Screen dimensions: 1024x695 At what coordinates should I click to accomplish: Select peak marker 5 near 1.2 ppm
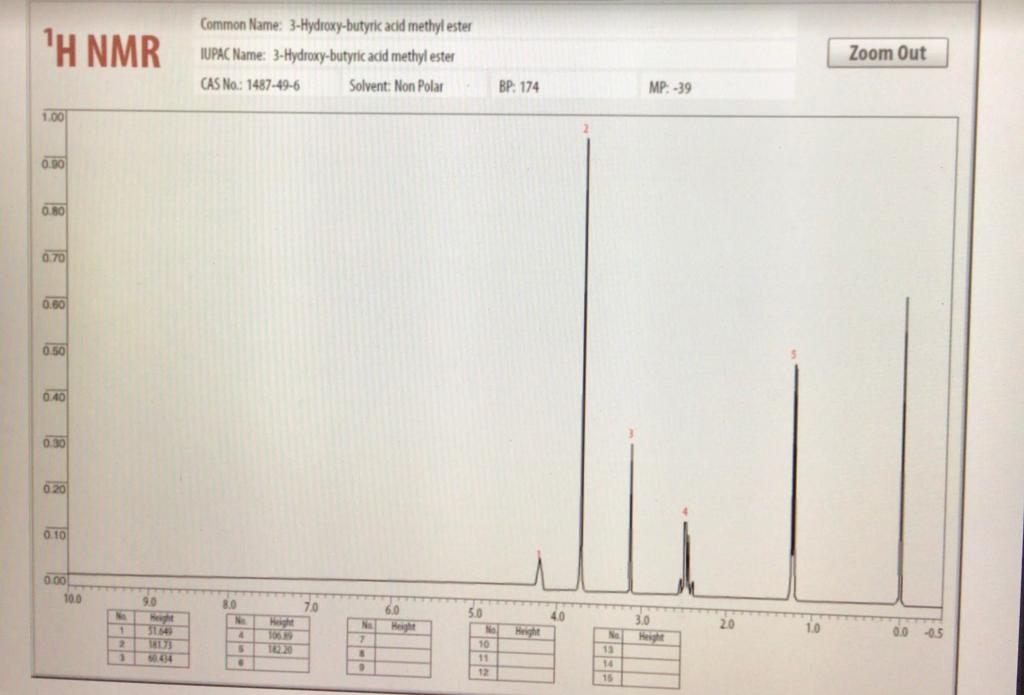795,355
